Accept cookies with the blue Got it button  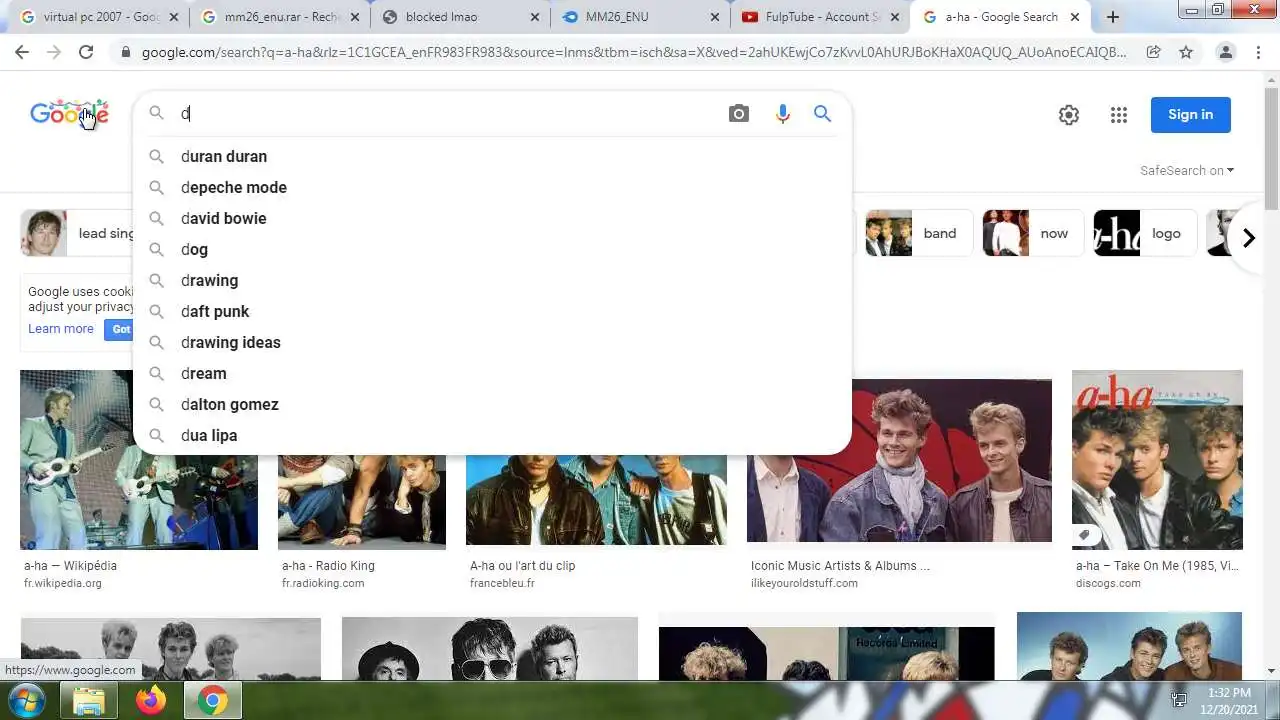pos(119,329)
